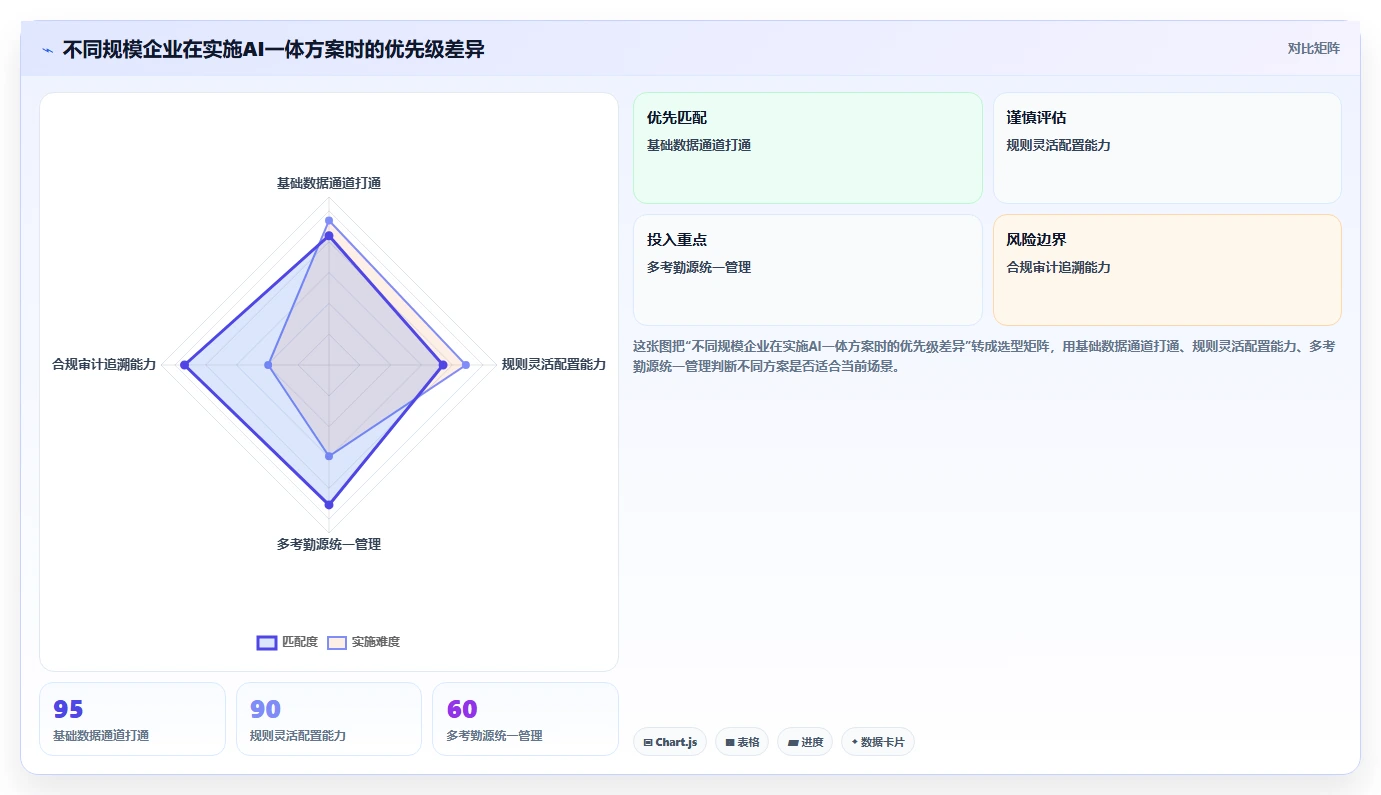Click 匹配度 data point on 合规审计追溯能力 axis
Image resolution: width=1381 pixels, height=795 pixels.
click(184, 365)
